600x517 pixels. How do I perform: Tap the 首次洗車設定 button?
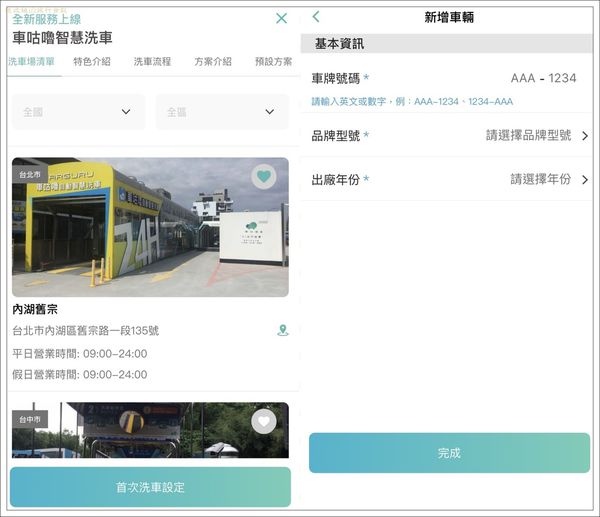[x=150, y=487]
